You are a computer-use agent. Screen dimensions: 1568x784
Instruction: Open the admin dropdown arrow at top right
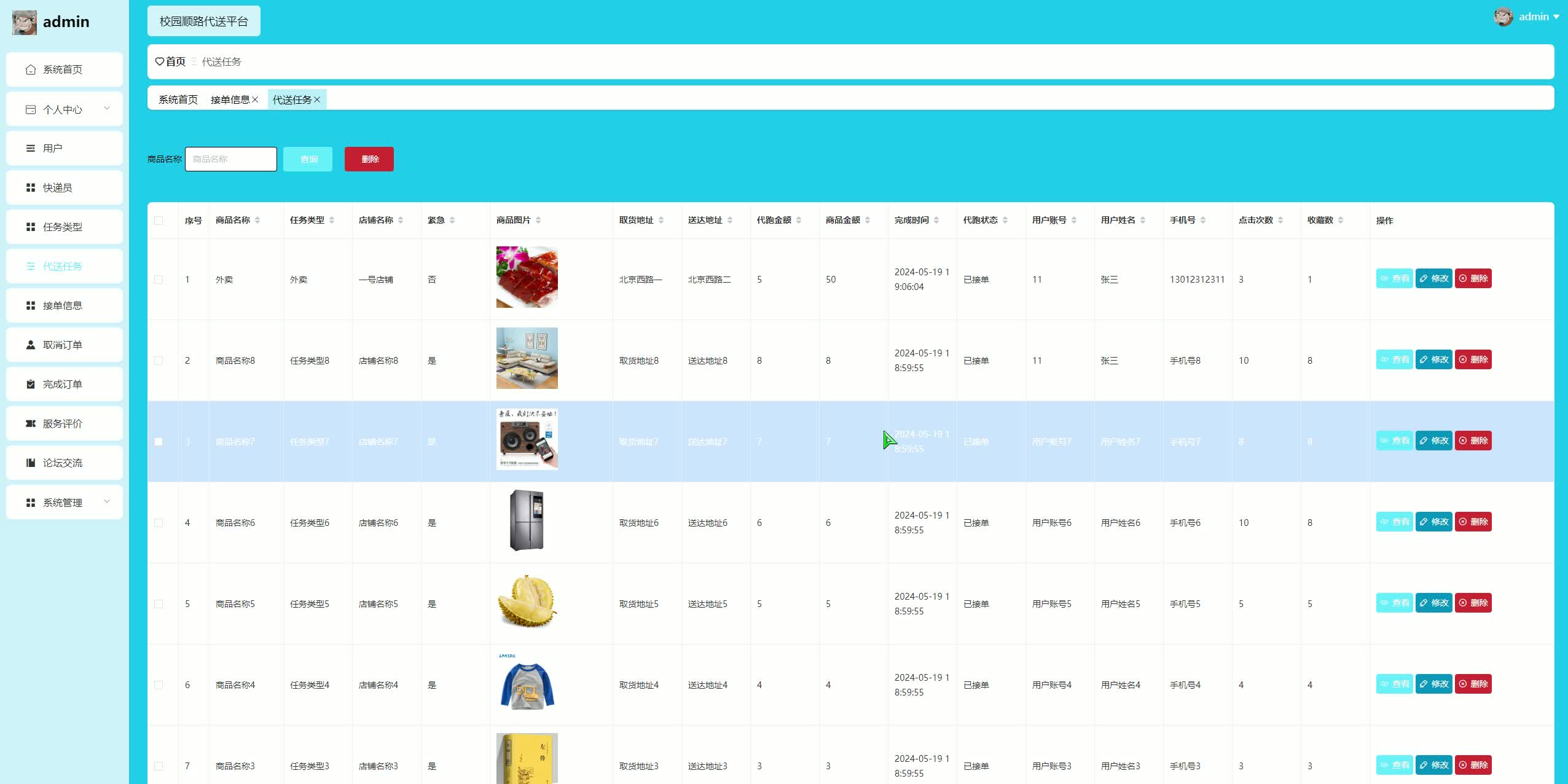tap(1556, 17)
